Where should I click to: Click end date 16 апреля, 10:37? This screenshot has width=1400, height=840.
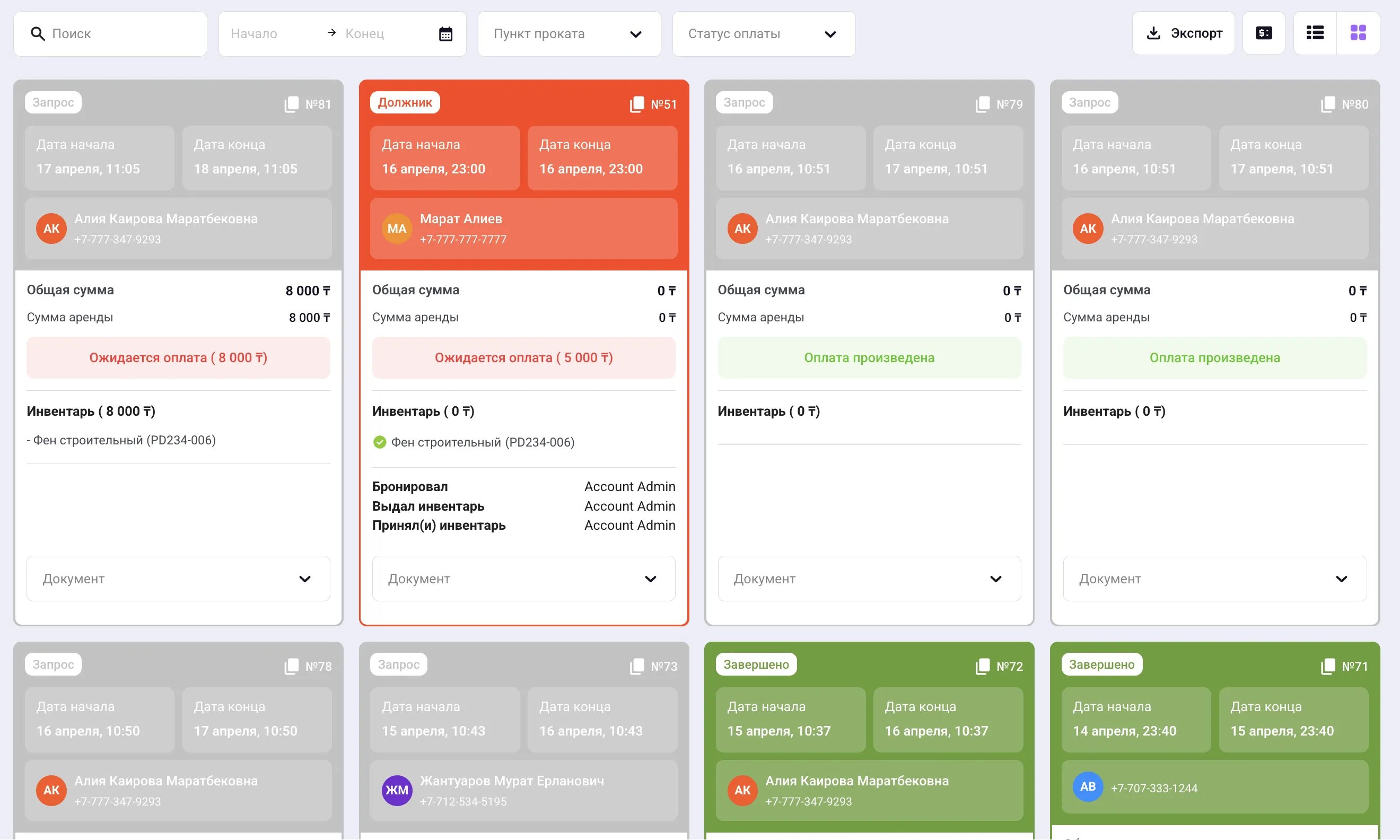937,731
